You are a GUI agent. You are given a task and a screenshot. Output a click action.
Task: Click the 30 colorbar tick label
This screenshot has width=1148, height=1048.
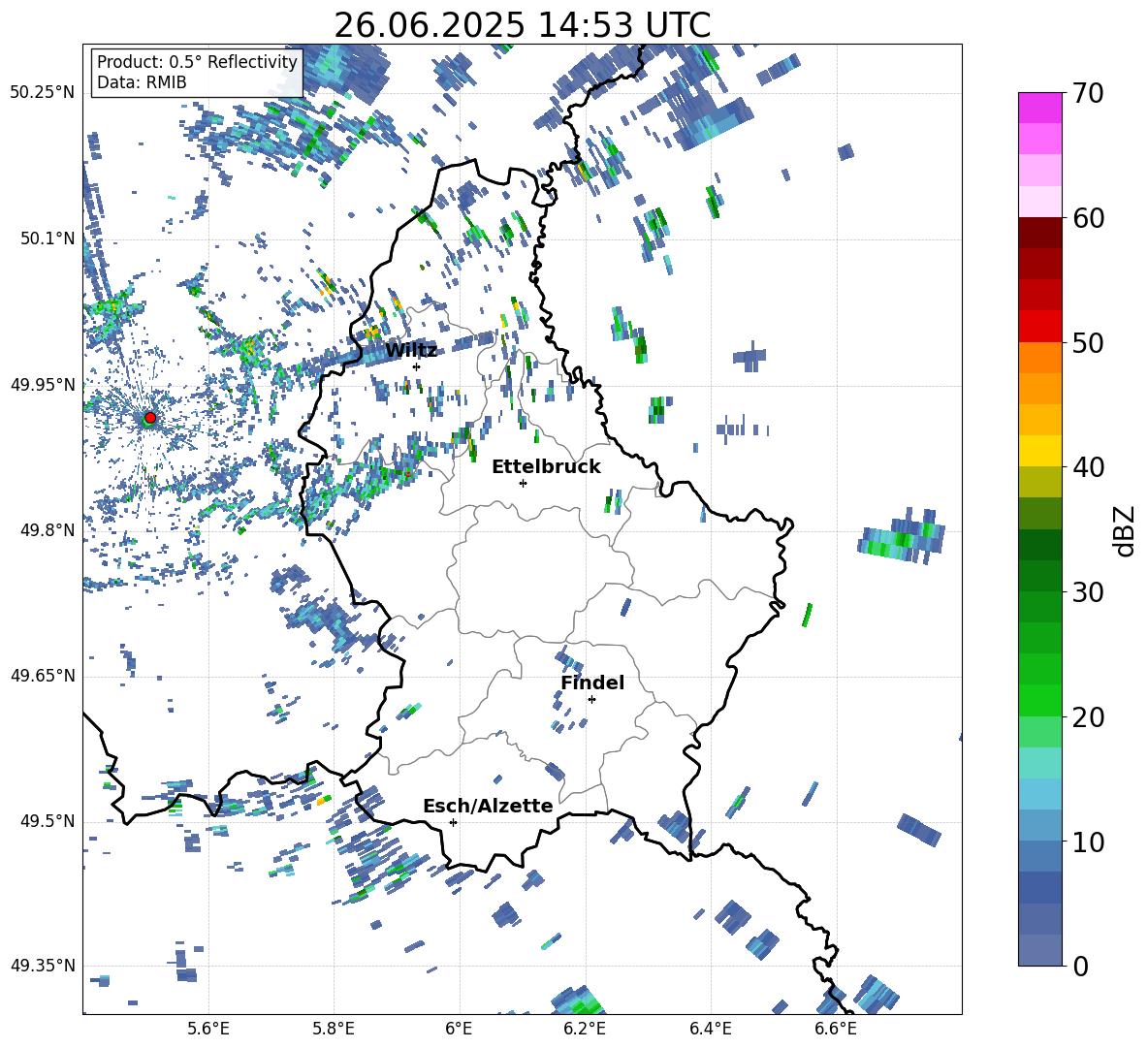[1088, 592]
